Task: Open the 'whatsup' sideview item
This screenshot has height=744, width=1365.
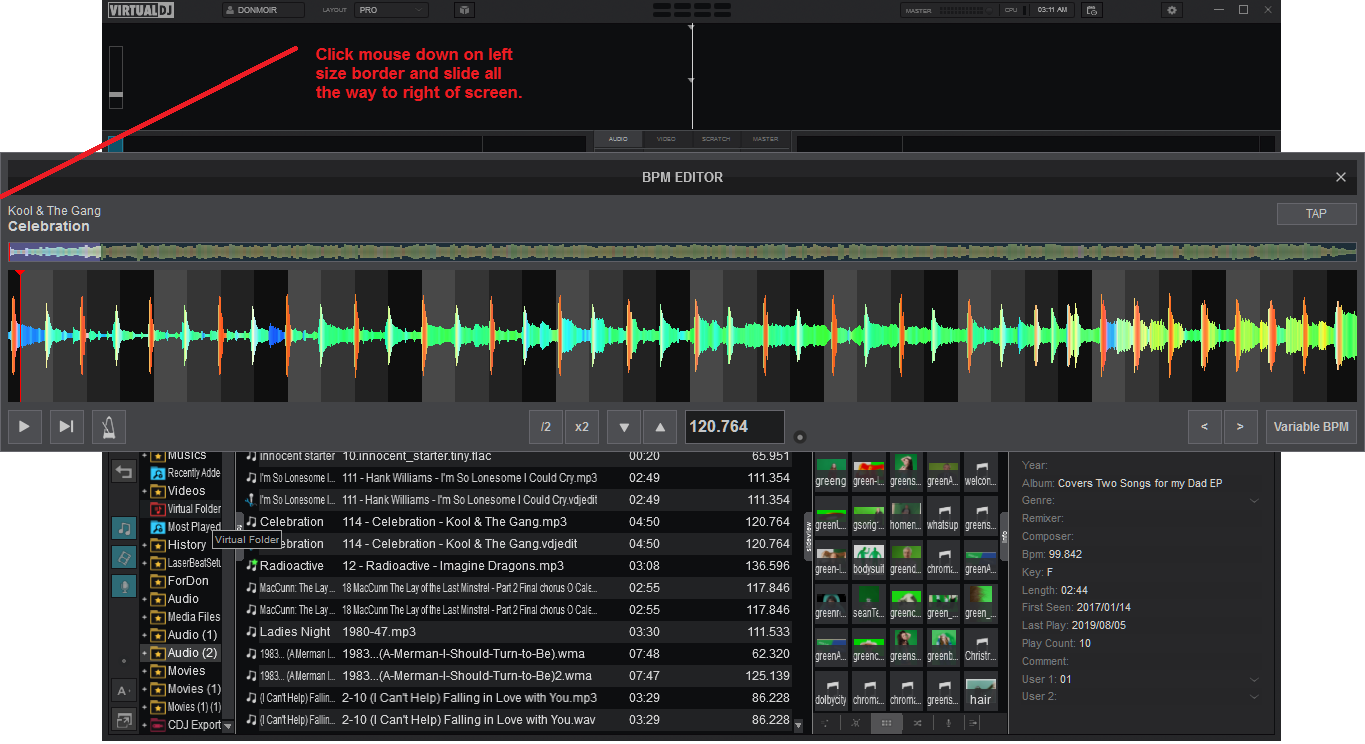Action: (x=943, y=514)
